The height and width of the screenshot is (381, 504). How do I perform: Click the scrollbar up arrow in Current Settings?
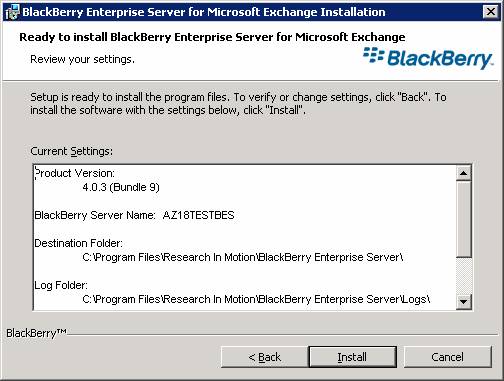463,173
